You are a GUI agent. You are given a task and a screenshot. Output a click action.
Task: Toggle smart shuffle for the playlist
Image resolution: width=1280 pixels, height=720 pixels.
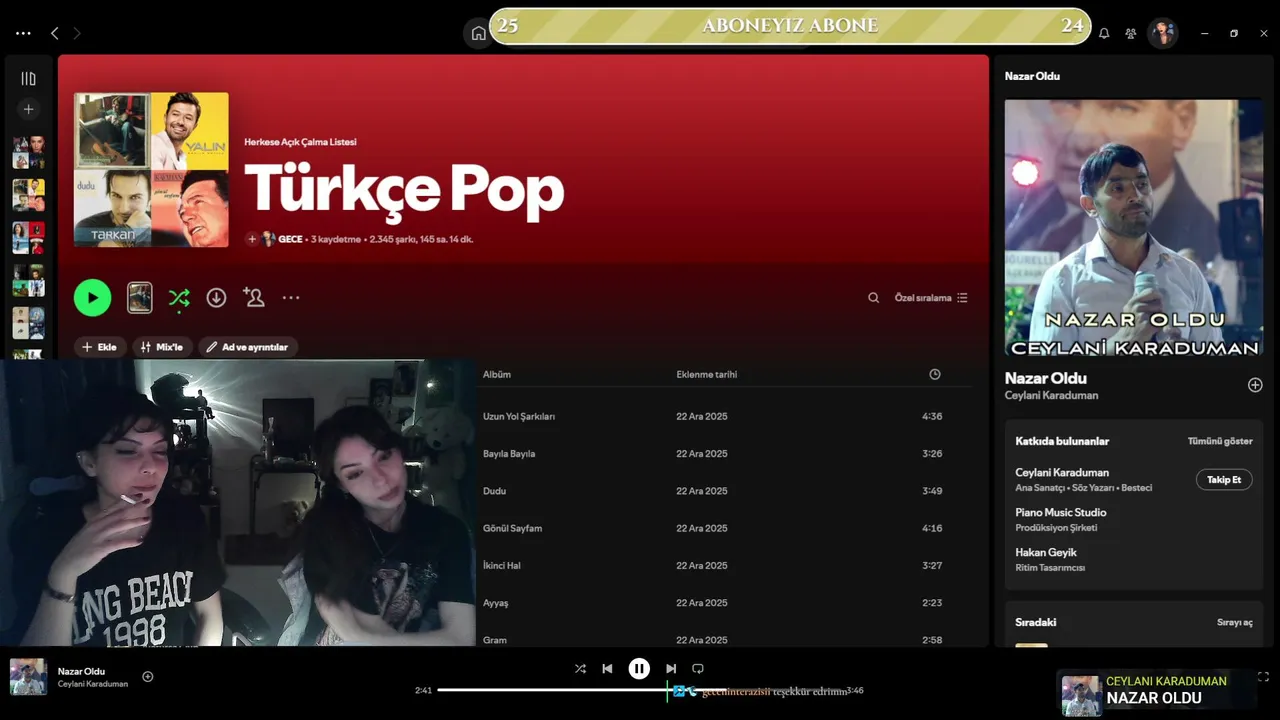coord(179,297)
